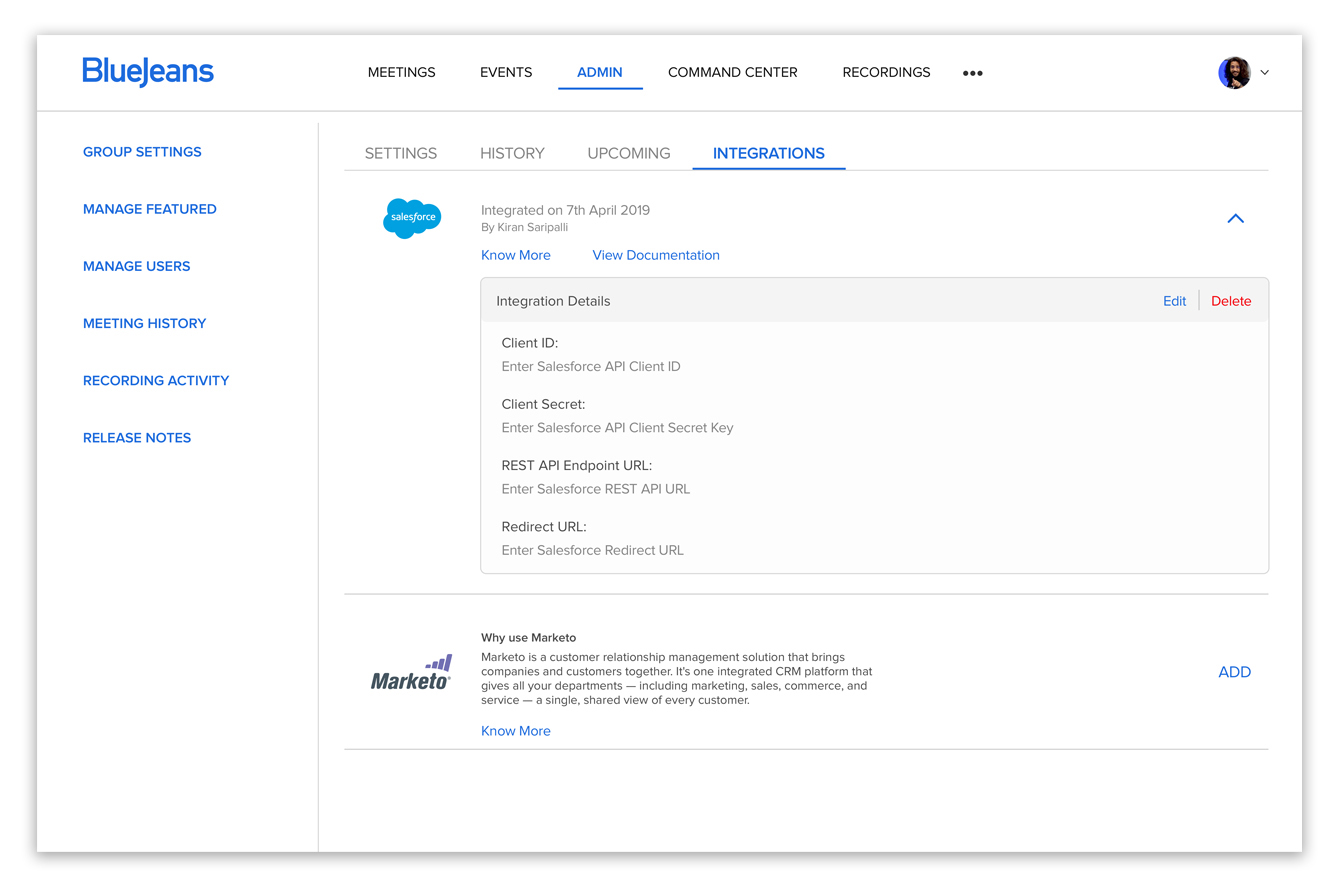Viewport: 1334px width, 896px height.
Task: Open the profile dropdown arrow
Action: (1264, 72)
